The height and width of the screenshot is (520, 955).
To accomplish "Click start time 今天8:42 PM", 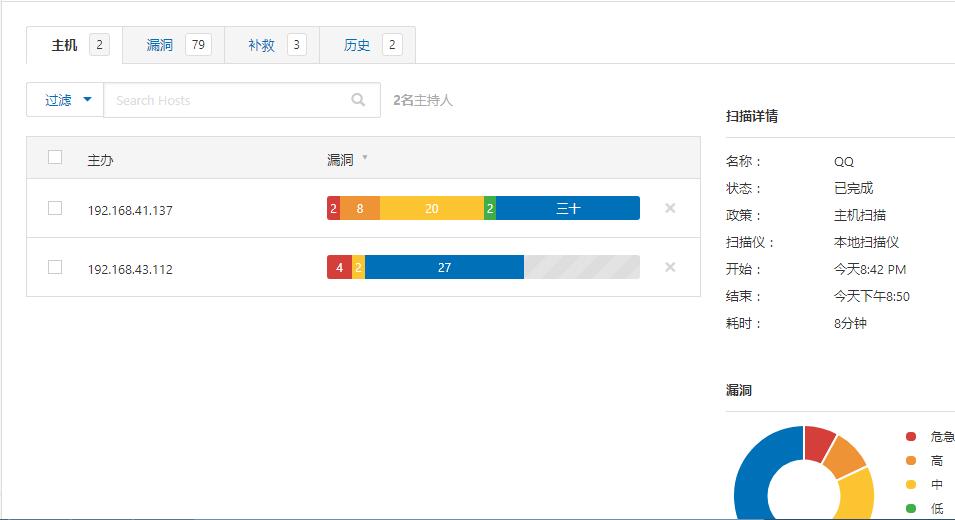I will pos(870,269).
